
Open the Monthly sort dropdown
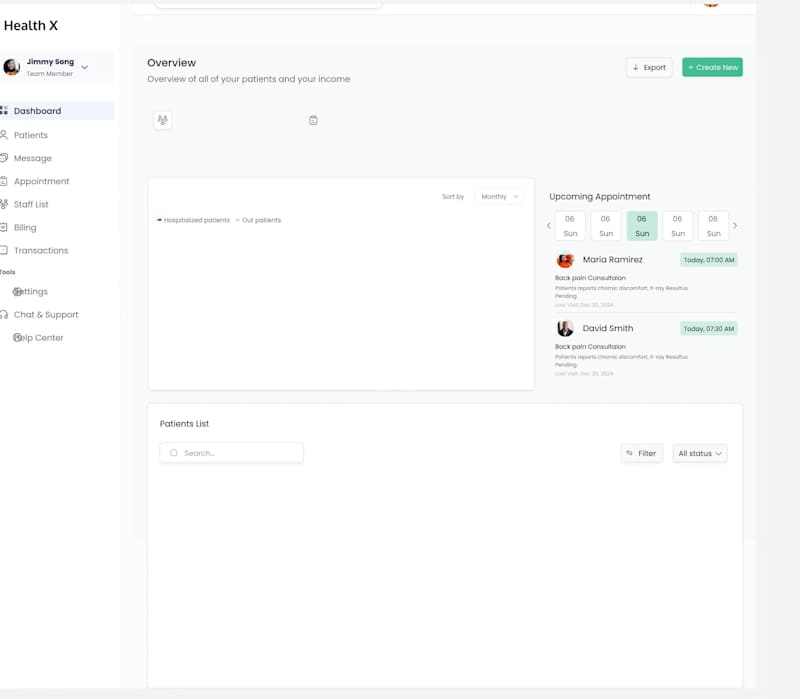coord(498,197)
